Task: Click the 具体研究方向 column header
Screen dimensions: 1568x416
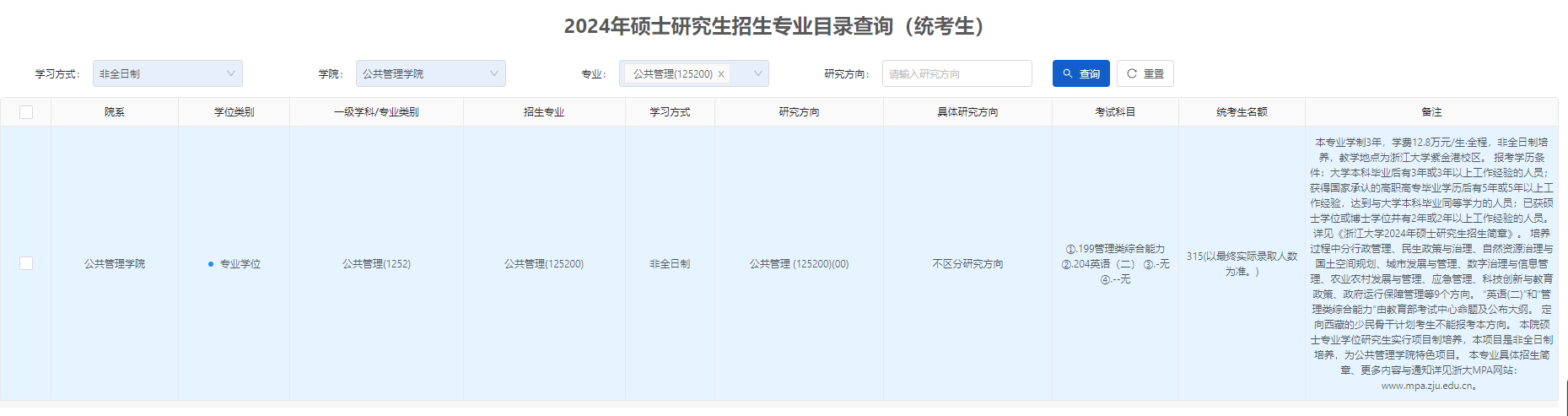Action: coord(967,112)
